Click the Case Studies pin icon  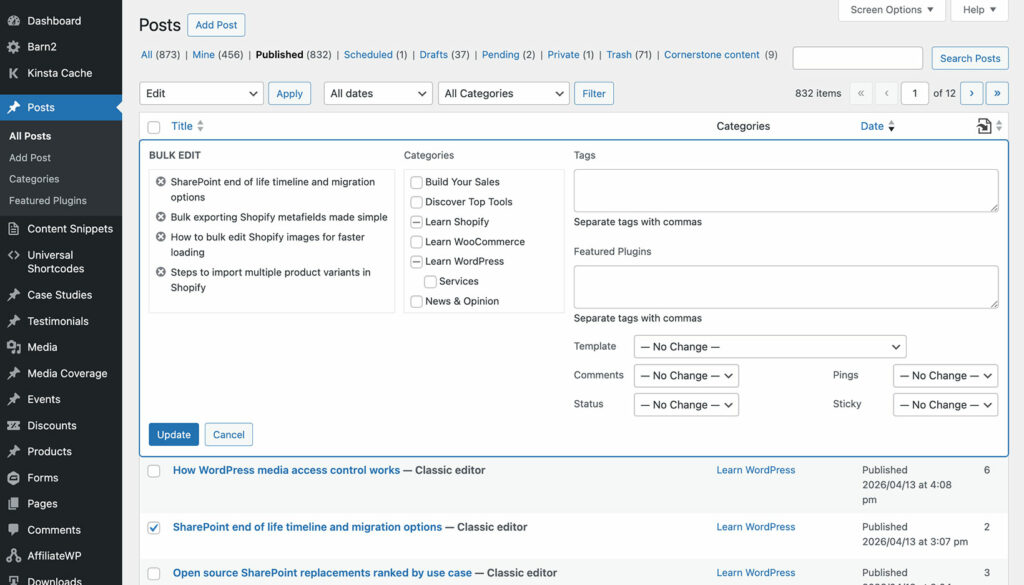(x=14, y=295)
